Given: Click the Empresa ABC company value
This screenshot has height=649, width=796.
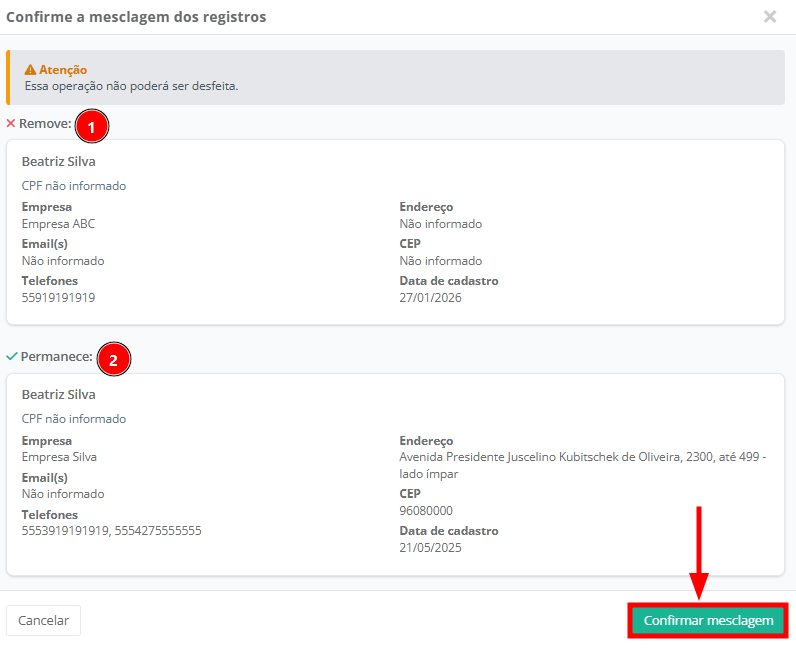Looking at the screenshot, I should click(x=58, y=224).
